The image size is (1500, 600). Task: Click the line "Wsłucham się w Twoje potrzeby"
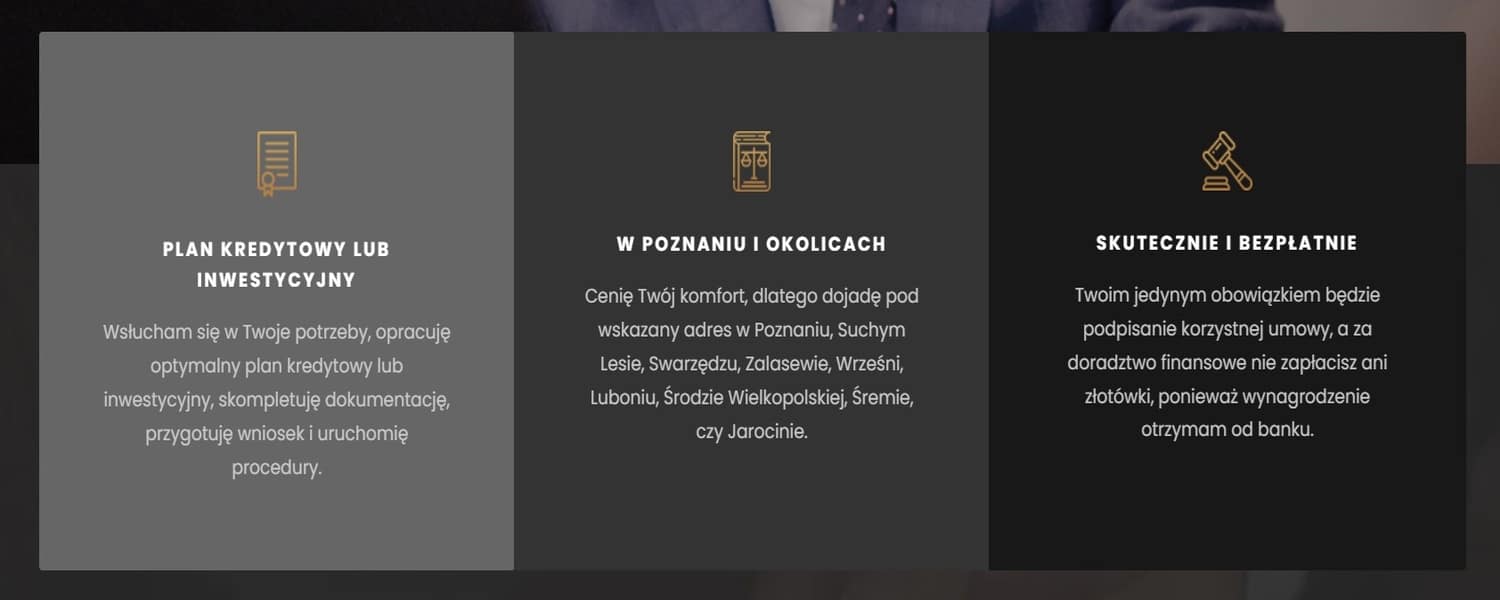click(x=277, y=332)
